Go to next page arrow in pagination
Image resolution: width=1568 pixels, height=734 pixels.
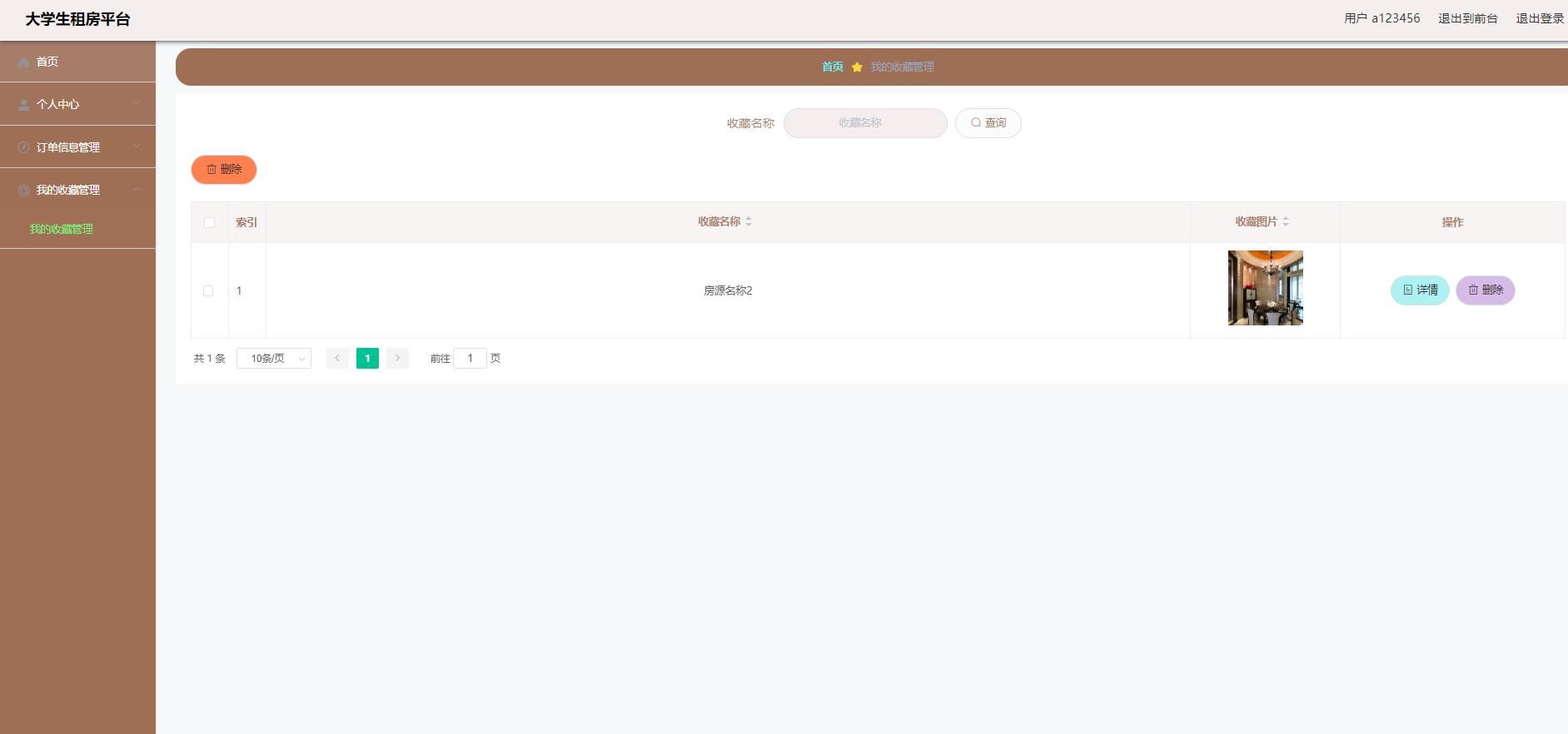pos(397,358)
